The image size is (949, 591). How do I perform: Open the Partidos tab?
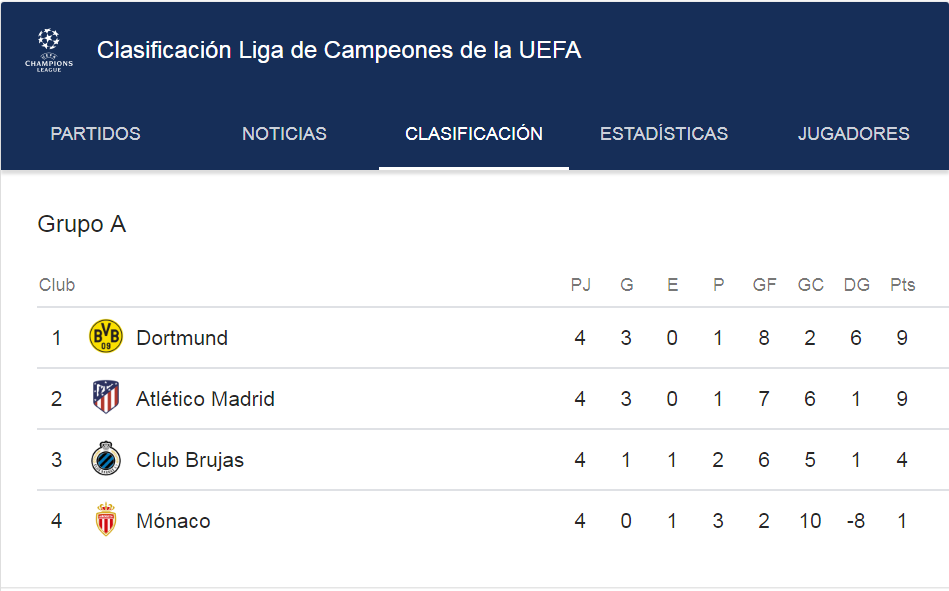coord(96,134)
